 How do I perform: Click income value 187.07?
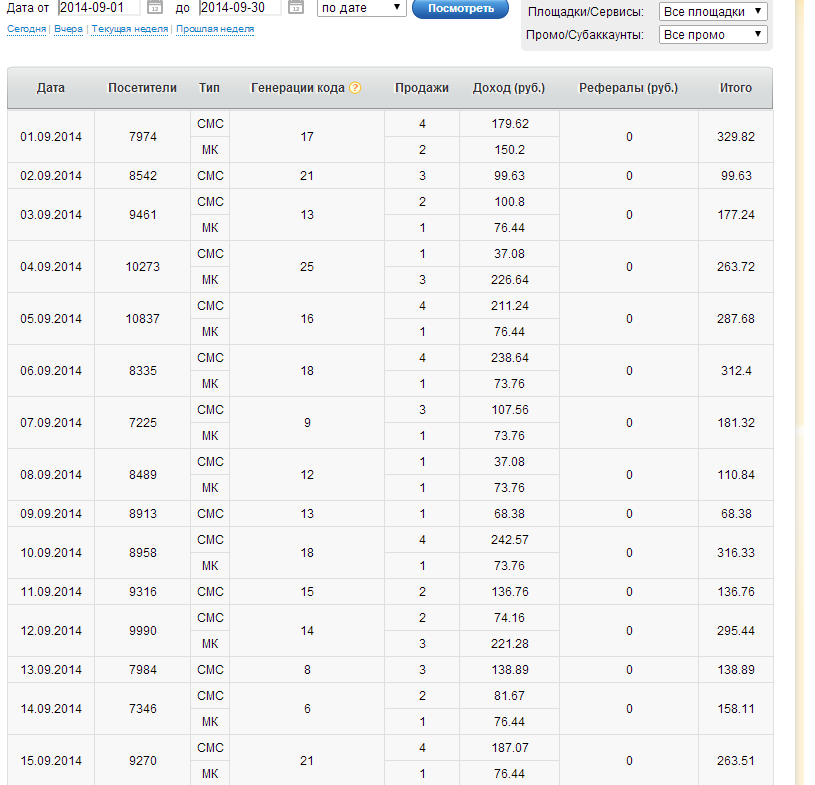510,748
